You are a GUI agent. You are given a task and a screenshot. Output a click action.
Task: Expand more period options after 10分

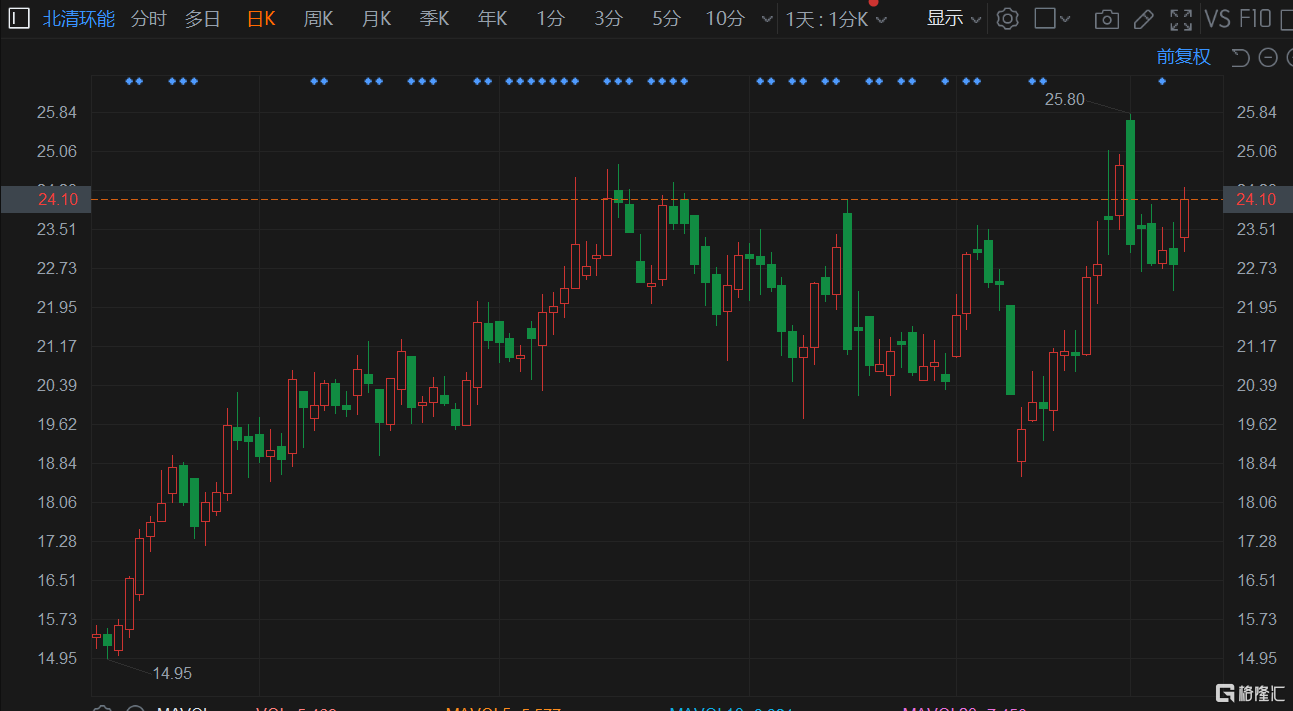[767, 19]
